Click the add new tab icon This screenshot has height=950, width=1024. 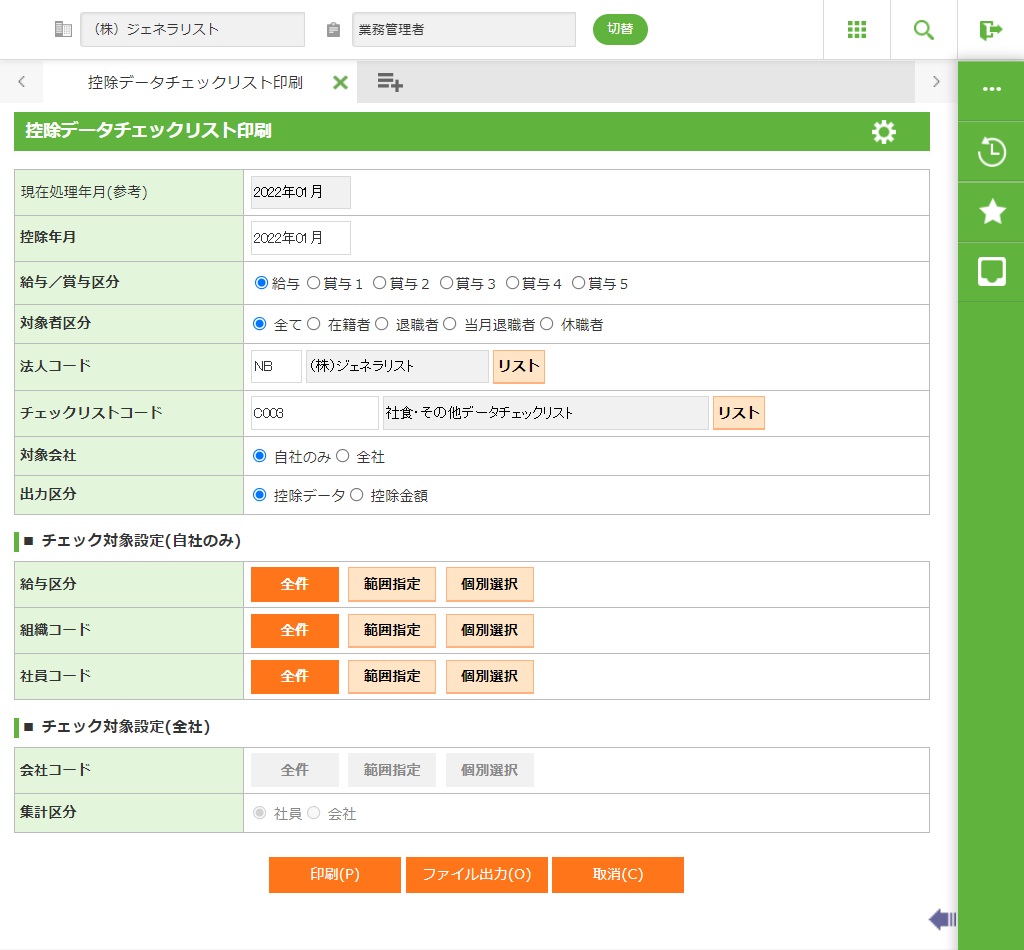click(x=390, y=82)
